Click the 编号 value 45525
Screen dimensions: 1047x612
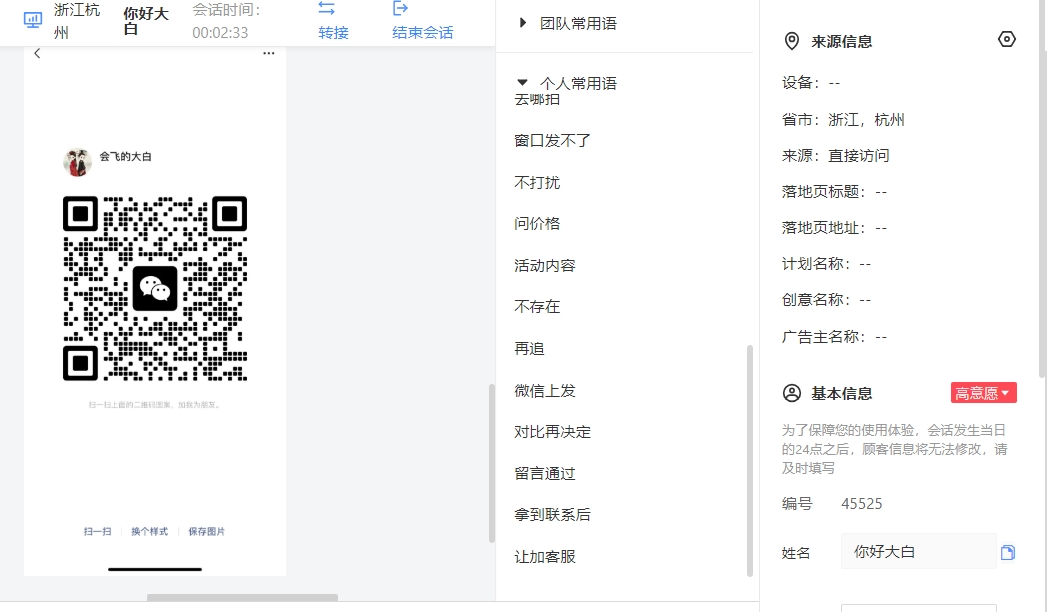click(861, 504)
